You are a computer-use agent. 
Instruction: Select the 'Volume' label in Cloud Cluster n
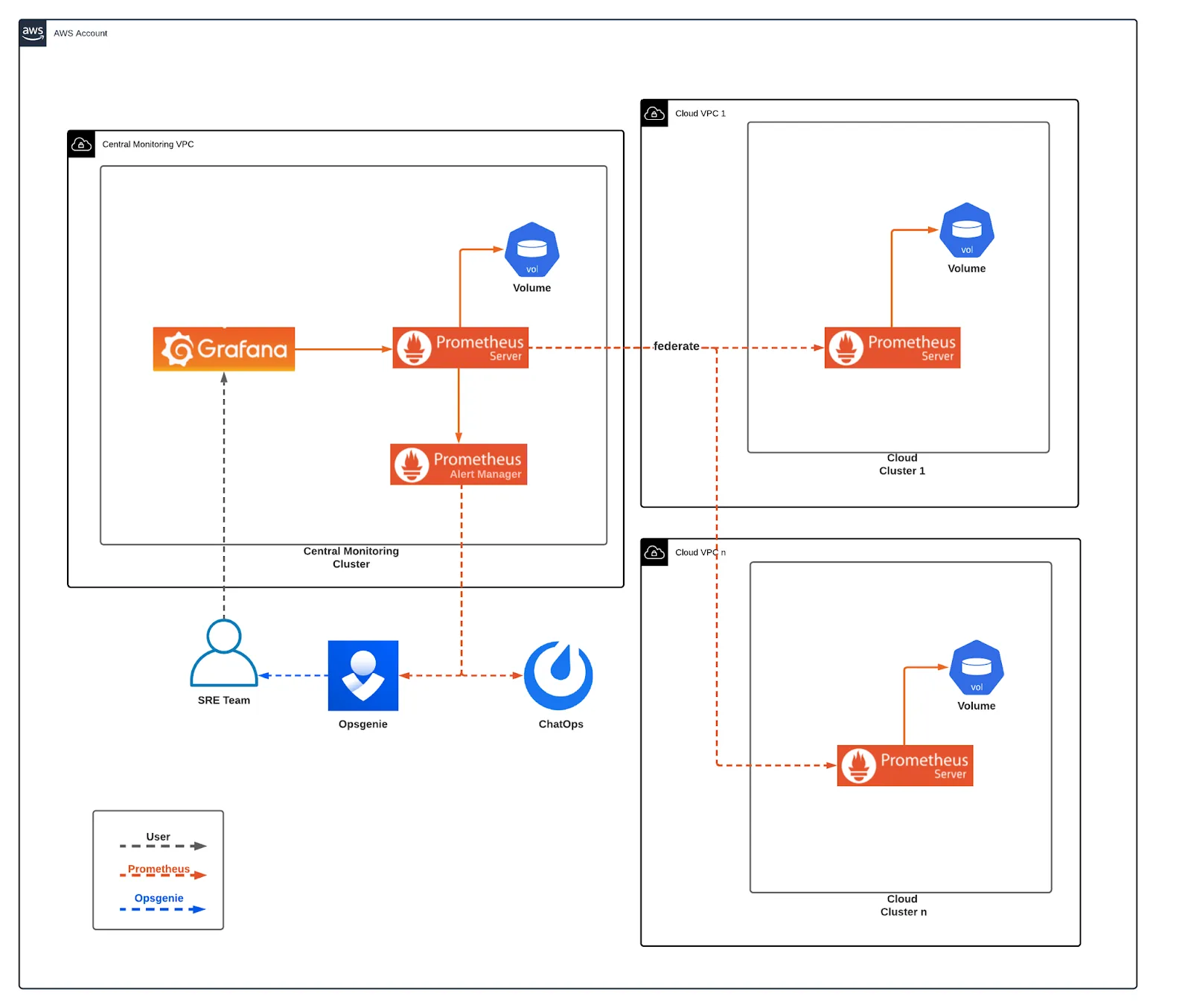[x=977, y=706]
